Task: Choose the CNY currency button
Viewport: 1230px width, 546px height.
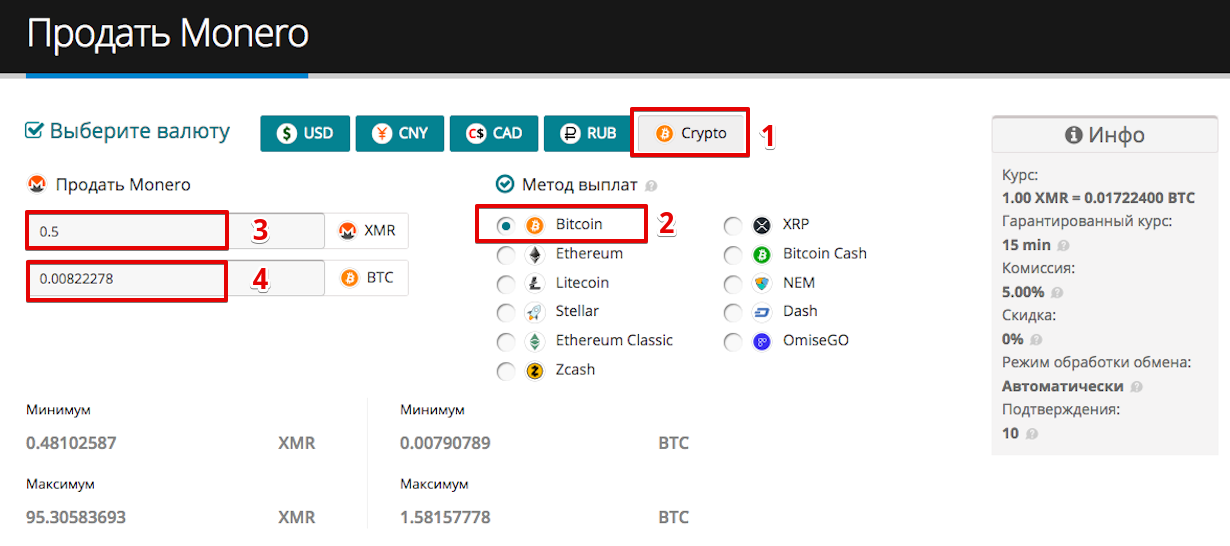Action: 399,133
